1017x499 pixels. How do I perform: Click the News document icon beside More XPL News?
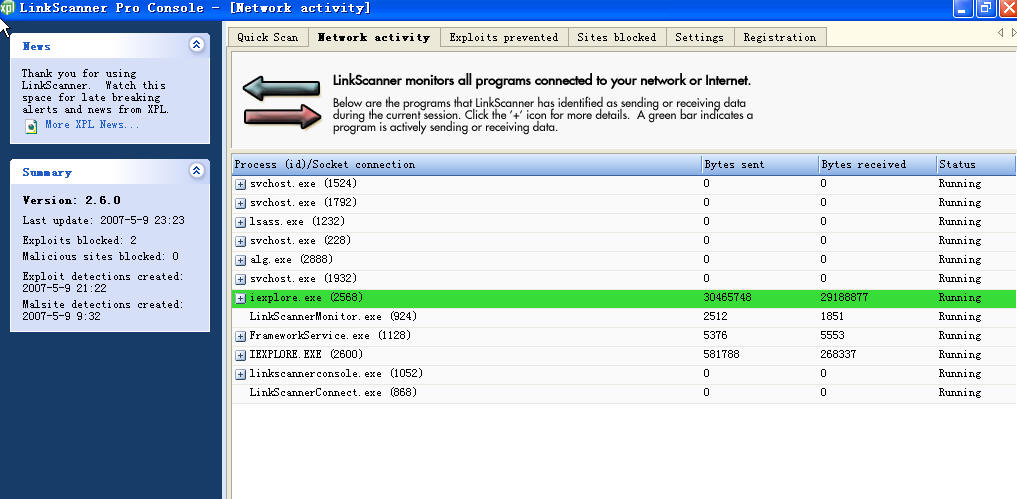point(31,126)
